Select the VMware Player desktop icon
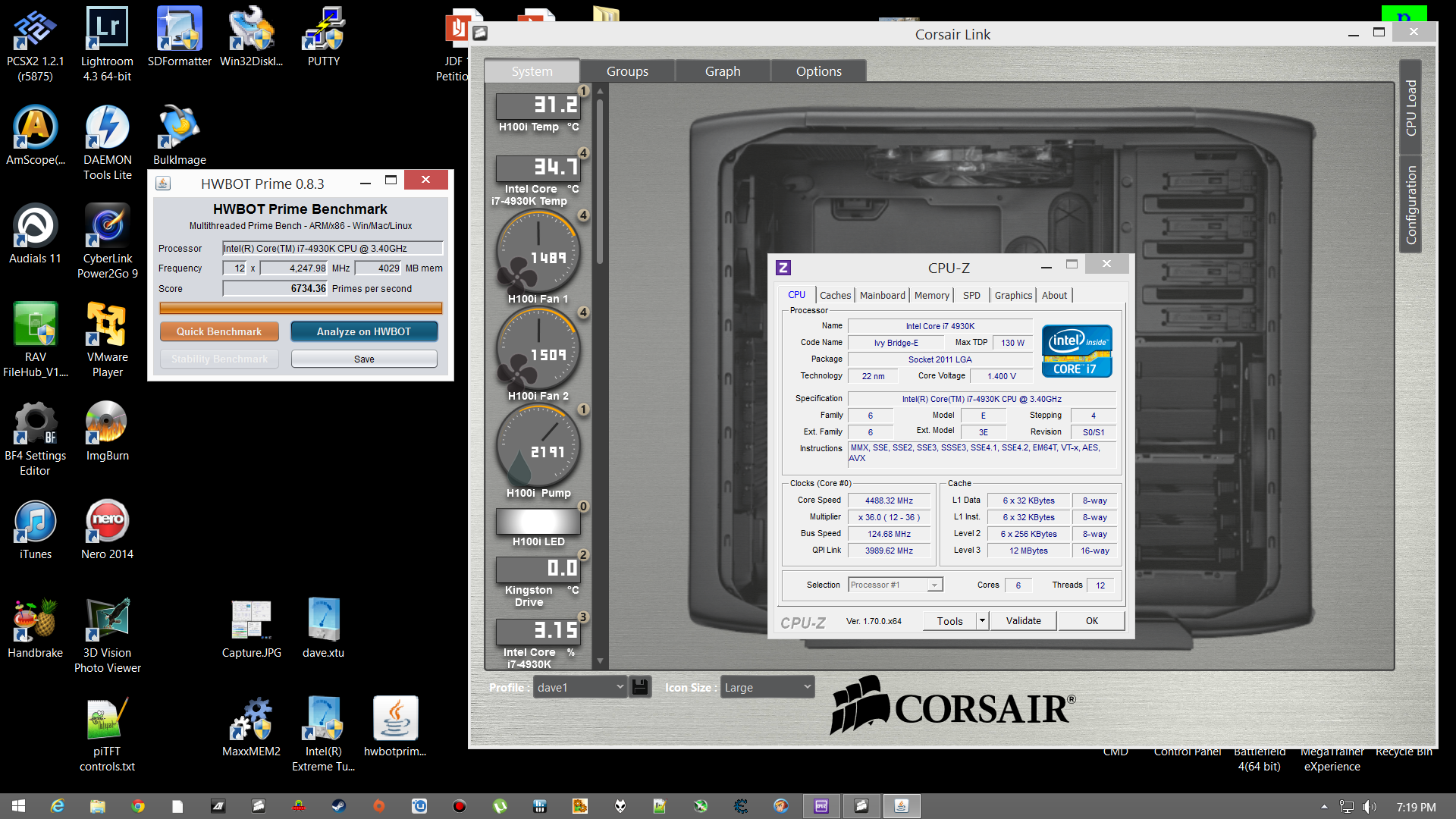 (x=107, y=341)
